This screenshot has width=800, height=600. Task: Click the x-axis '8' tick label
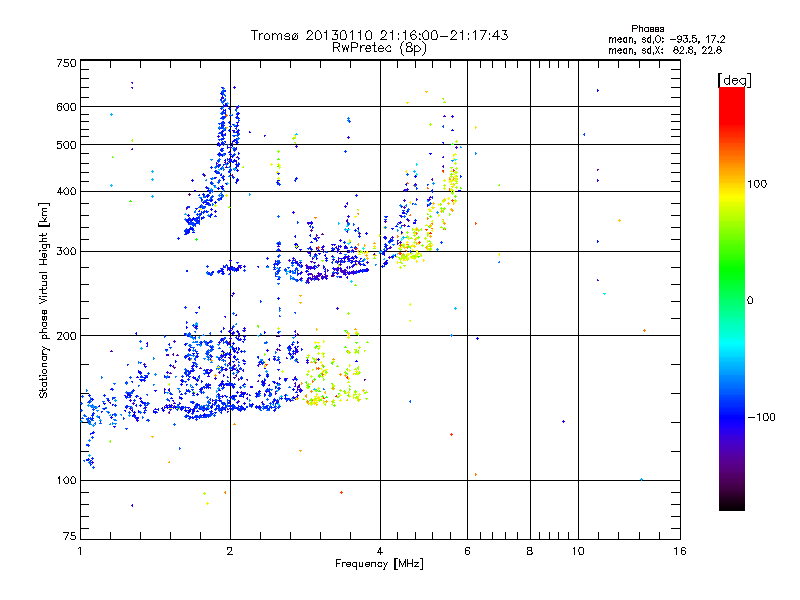[x=530, y=551]
